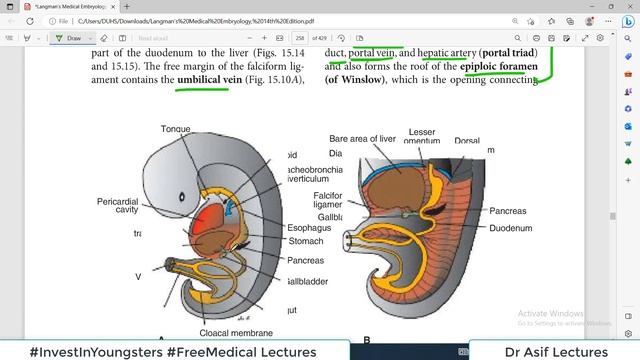Toggle the PDF table of contents
The image size is (640, 360).
(9, 38)
